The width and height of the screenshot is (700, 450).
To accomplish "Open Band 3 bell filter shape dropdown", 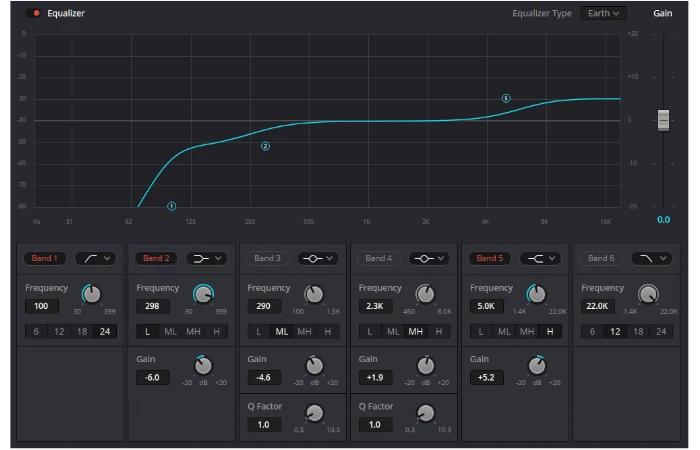I will point(318,258).
